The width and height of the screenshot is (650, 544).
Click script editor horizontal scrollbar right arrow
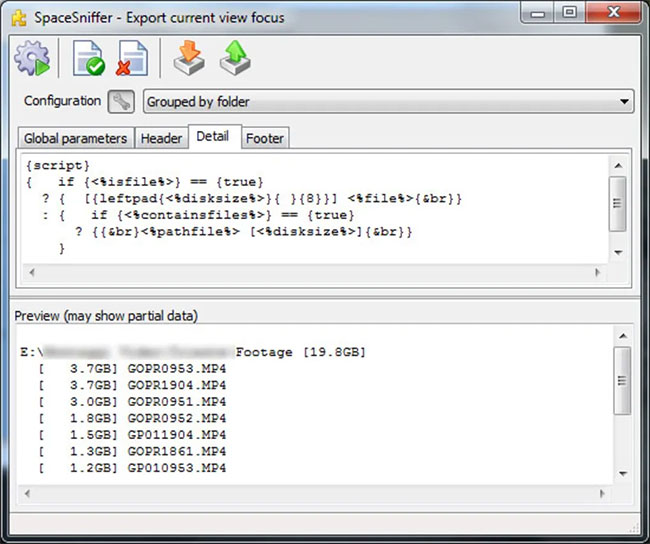(x=601, y=272)
